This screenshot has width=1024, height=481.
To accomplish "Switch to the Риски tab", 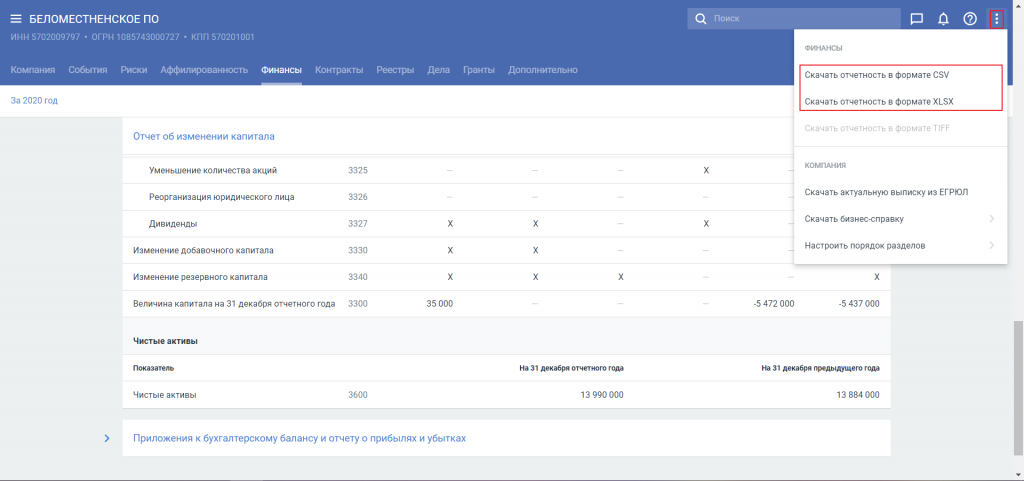I will click(x=134, y=70).
